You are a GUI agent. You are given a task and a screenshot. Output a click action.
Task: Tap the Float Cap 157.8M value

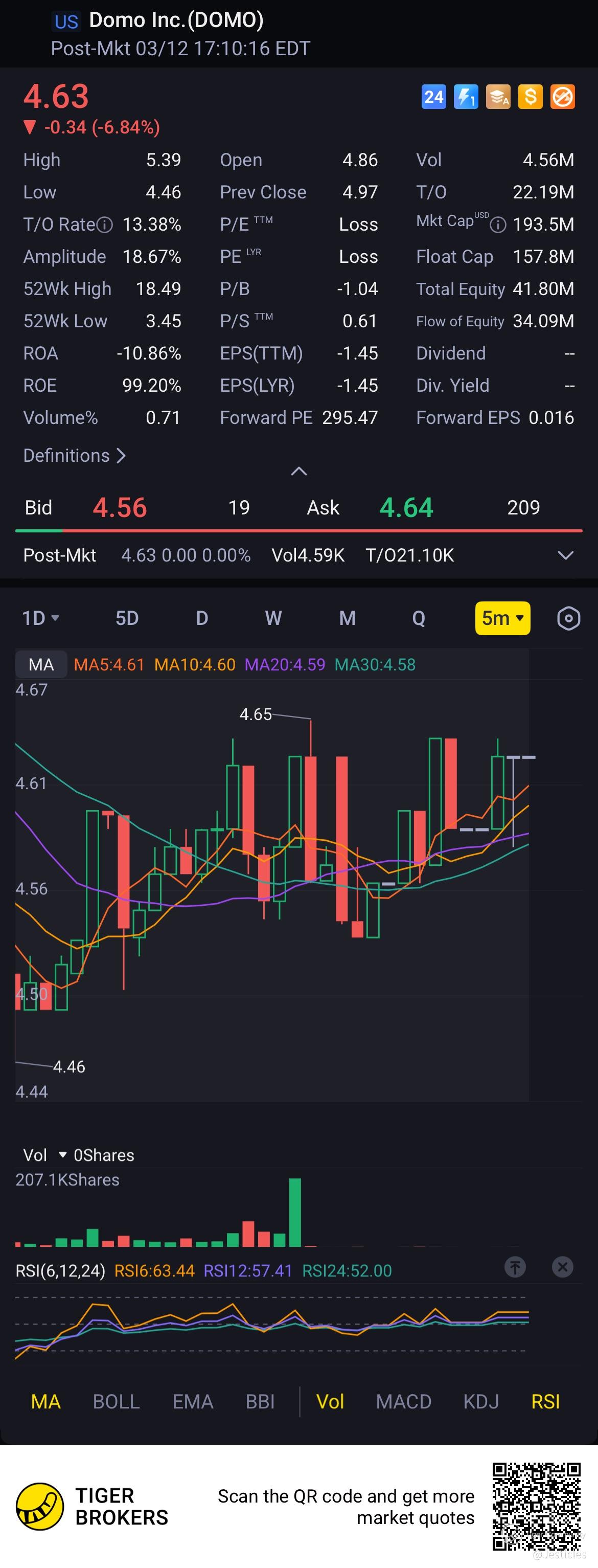pos(543,256)
